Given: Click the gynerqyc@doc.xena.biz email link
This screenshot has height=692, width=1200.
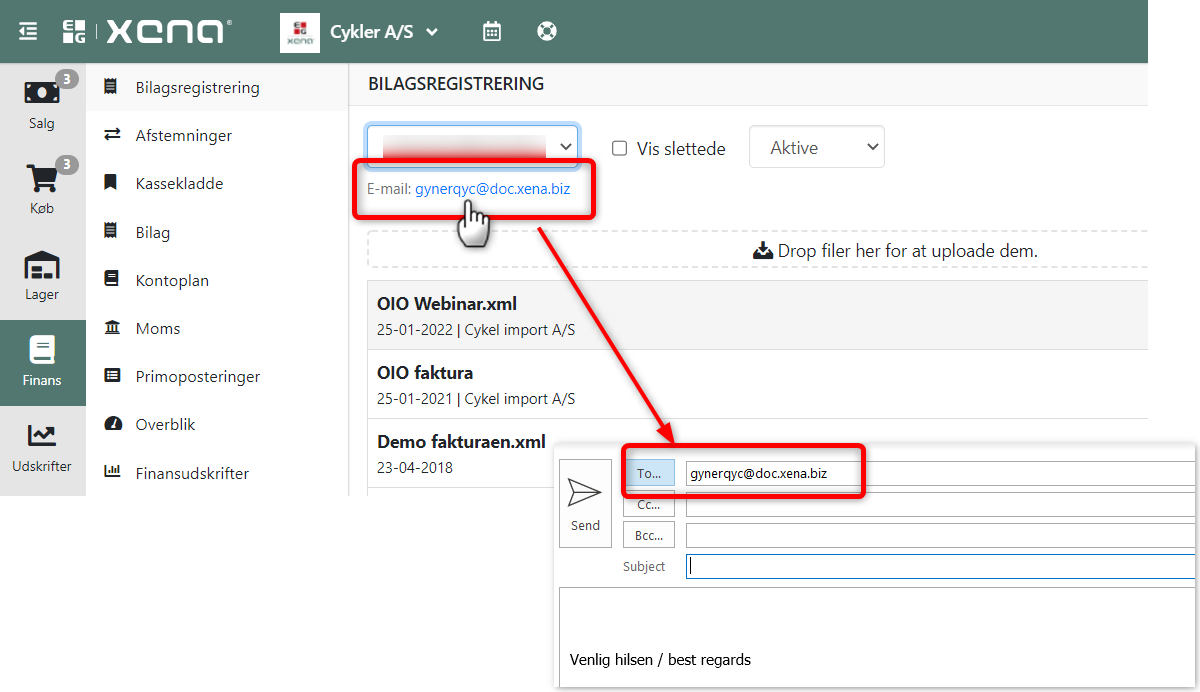Looking at the screenshot, I should point(493,188).
